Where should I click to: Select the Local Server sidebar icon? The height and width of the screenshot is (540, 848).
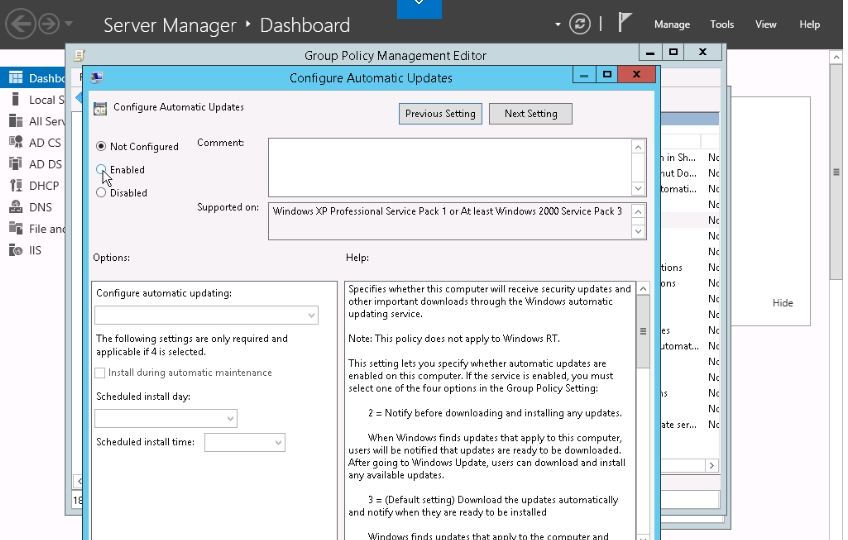click(x=16, y=100)
